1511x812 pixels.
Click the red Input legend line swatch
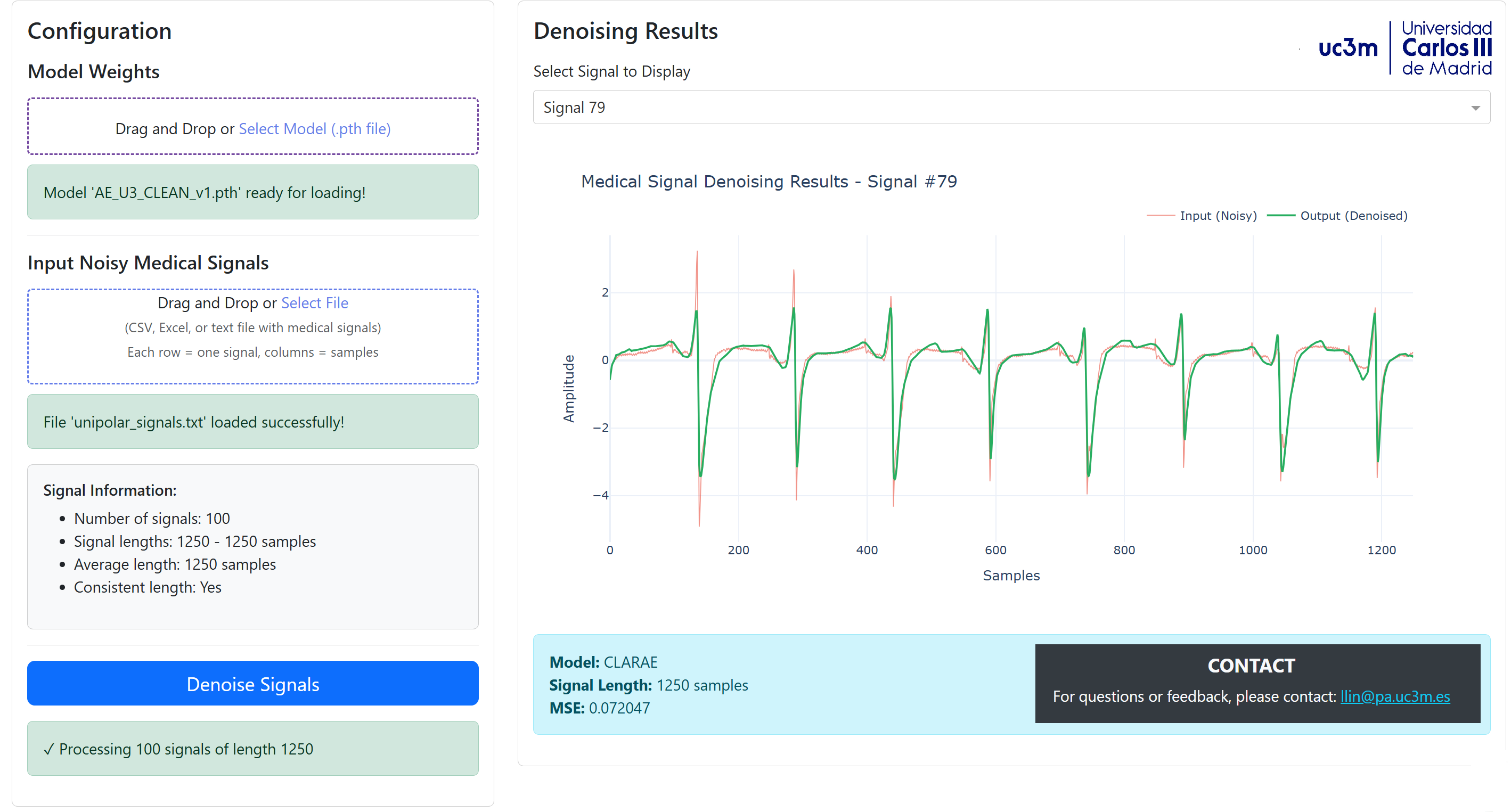tap(1160, 216)
